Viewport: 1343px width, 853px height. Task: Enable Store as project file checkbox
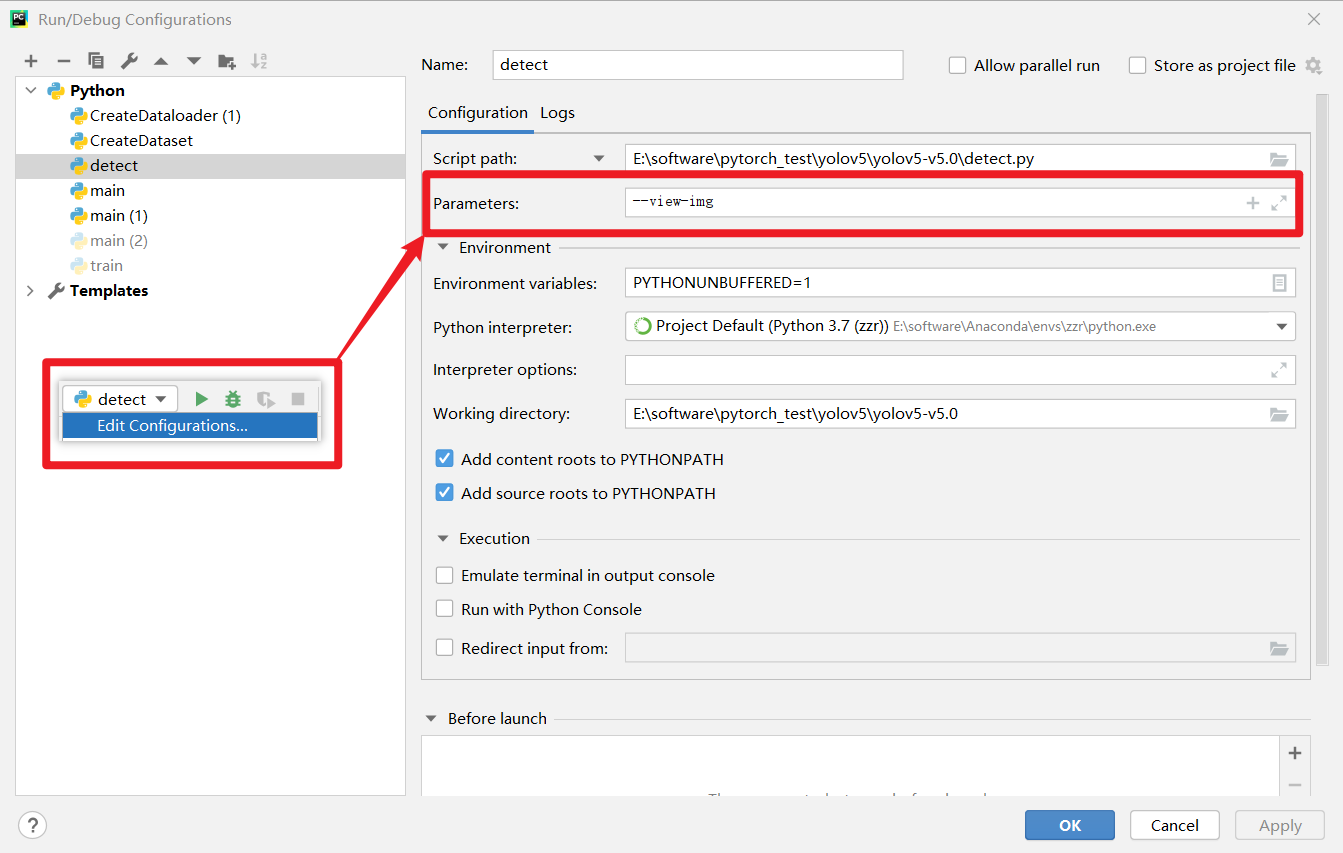point(1137,65)
